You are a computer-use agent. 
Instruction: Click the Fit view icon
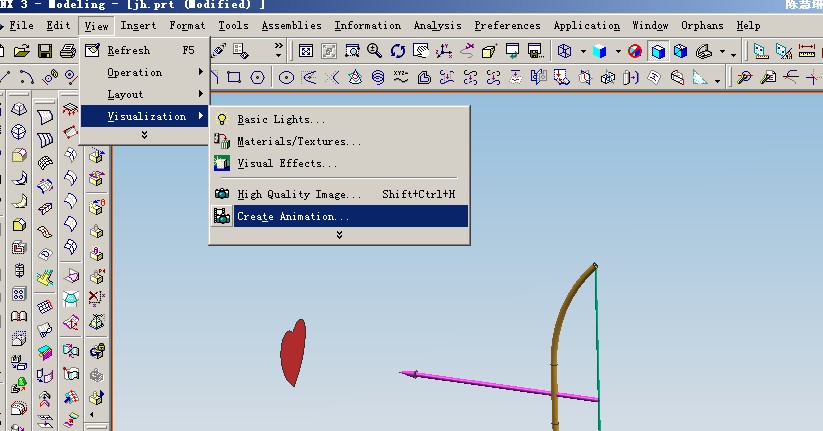[x=304, y=51]
